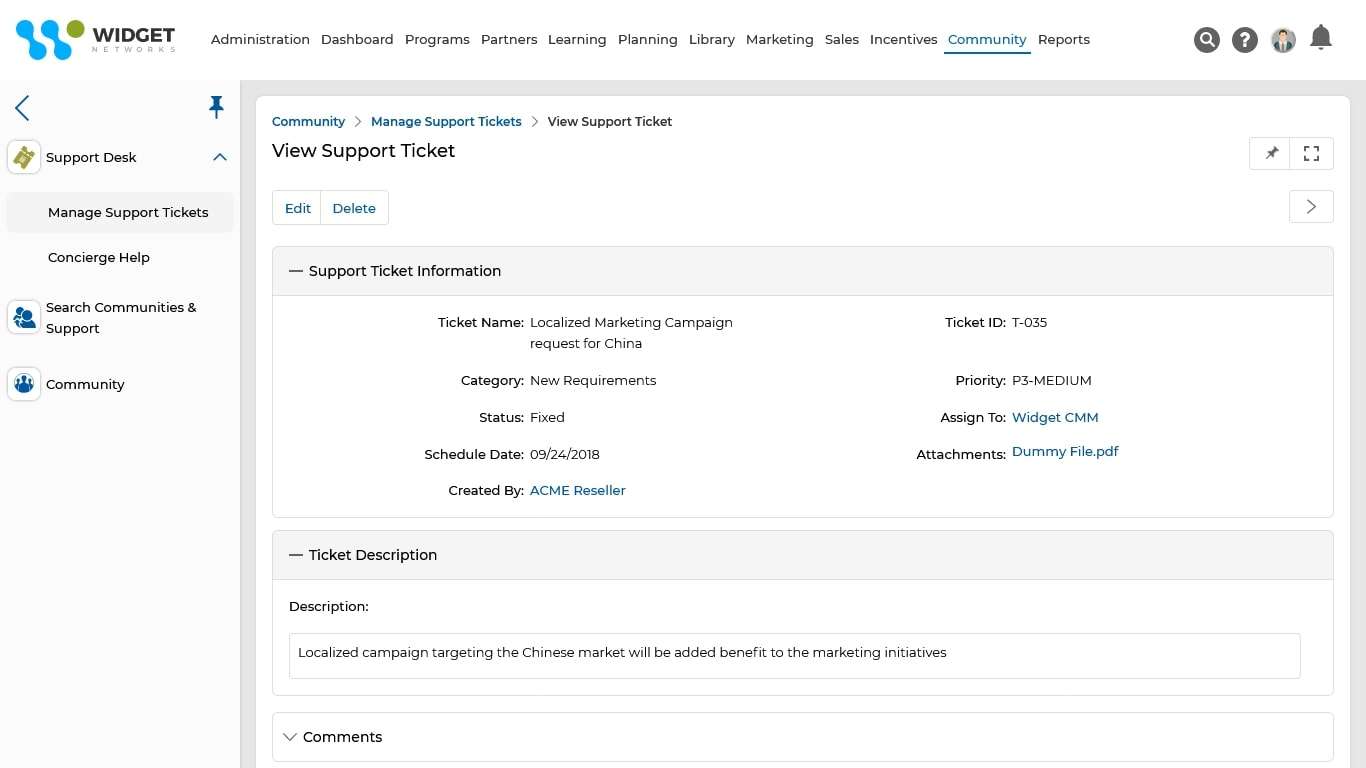Open the Dummy File.pdf attachment

click(1065, 451)
